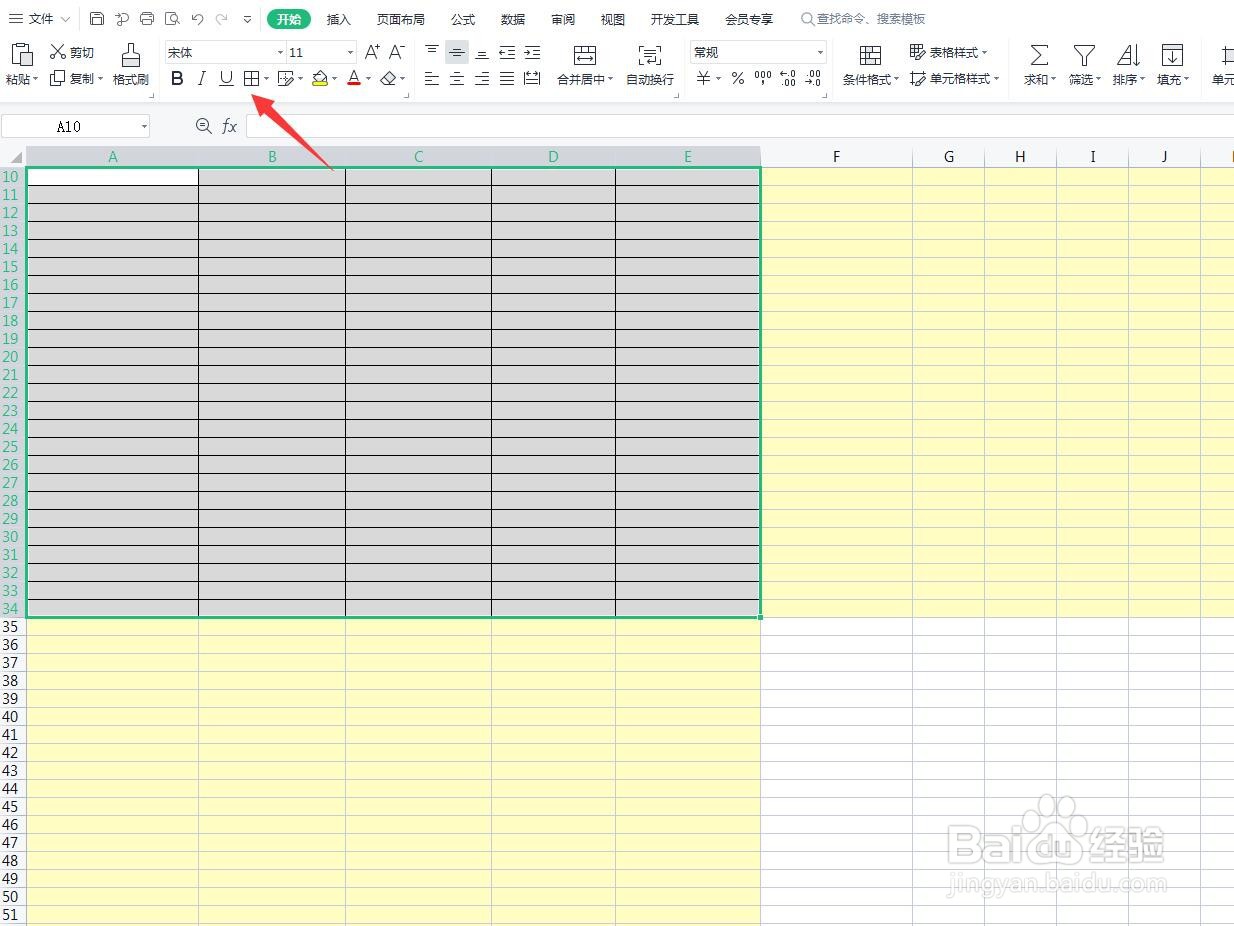Viewport: 1234px width, 926px height.
Task: Expand the Copy (复制) dropdown arrow
Action: (x=100, y=79)
